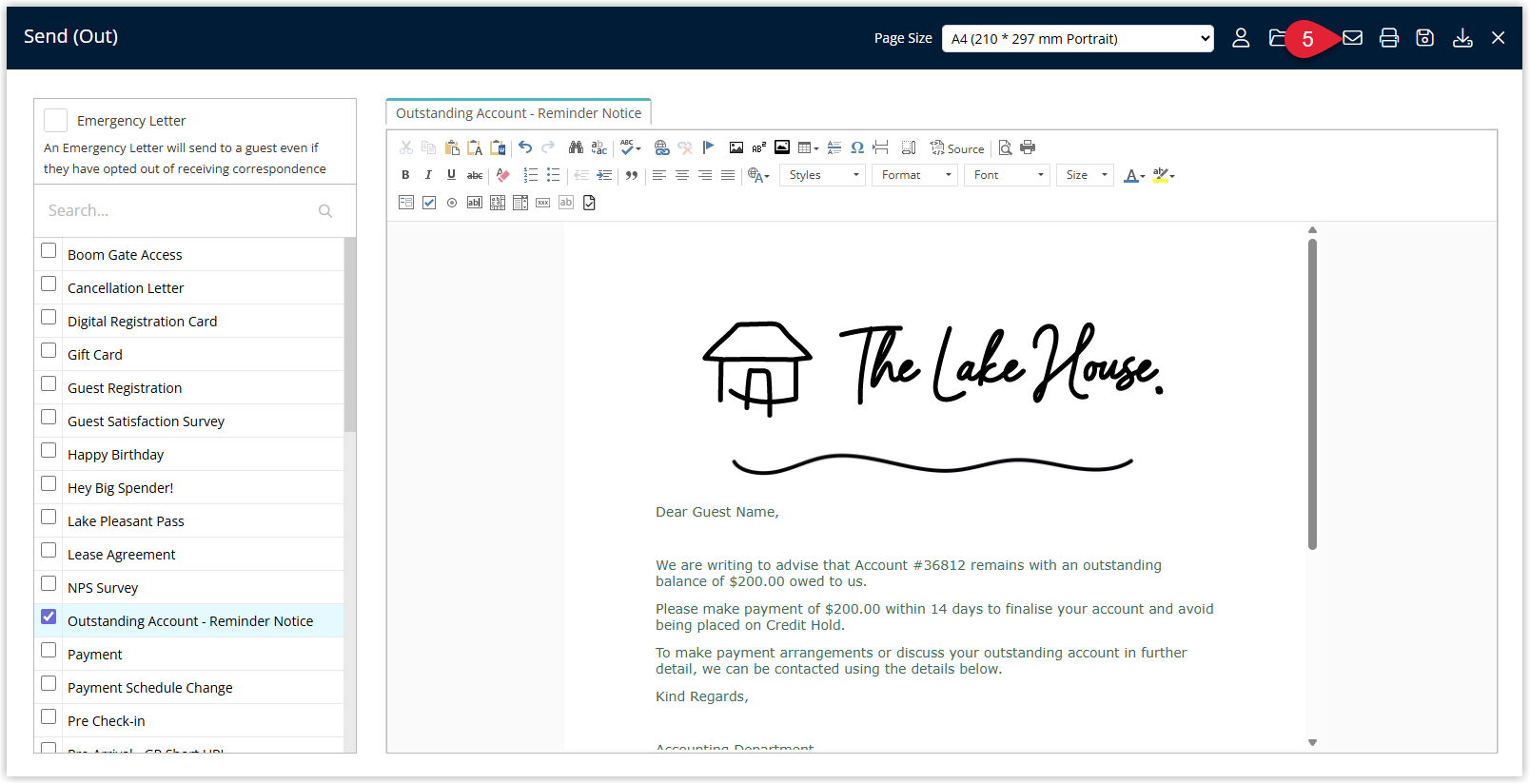Center align the text
This screenshot has width=1530, height=784.
pyautogui.click(x=682, y=175)
